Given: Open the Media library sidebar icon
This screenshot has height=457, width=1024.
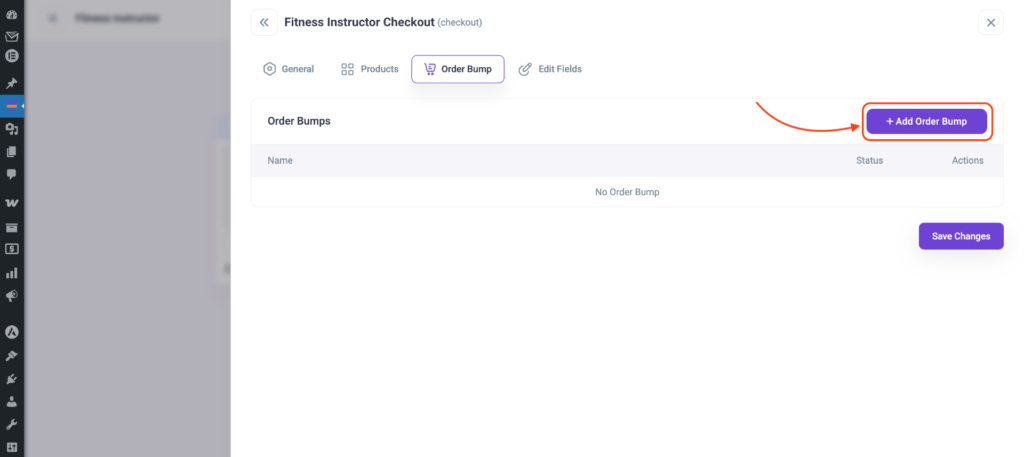Looking at the screenshot, I should (x=12, y=129).
